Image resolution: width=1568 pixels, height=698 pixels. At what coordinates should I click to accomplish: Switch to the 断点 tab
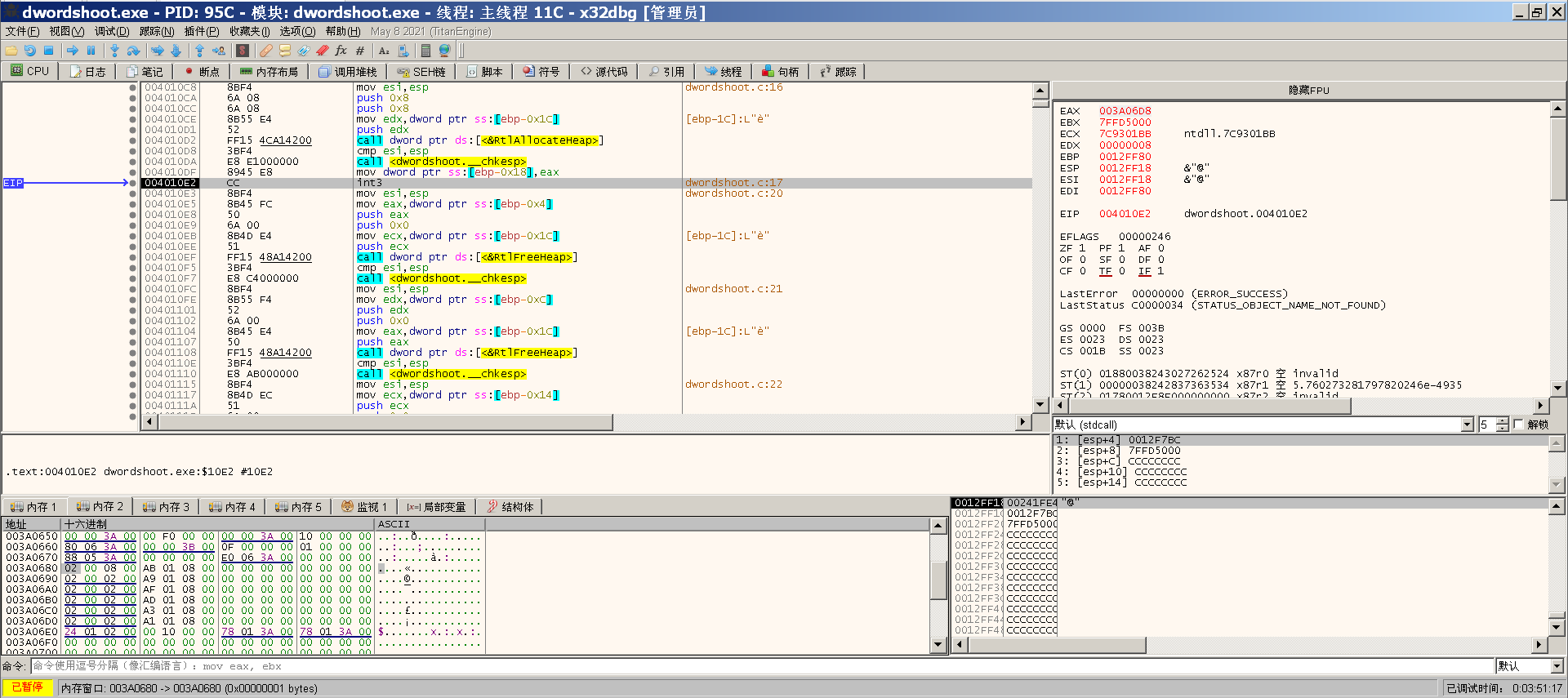pyautogui.click(x=202, y=72)
